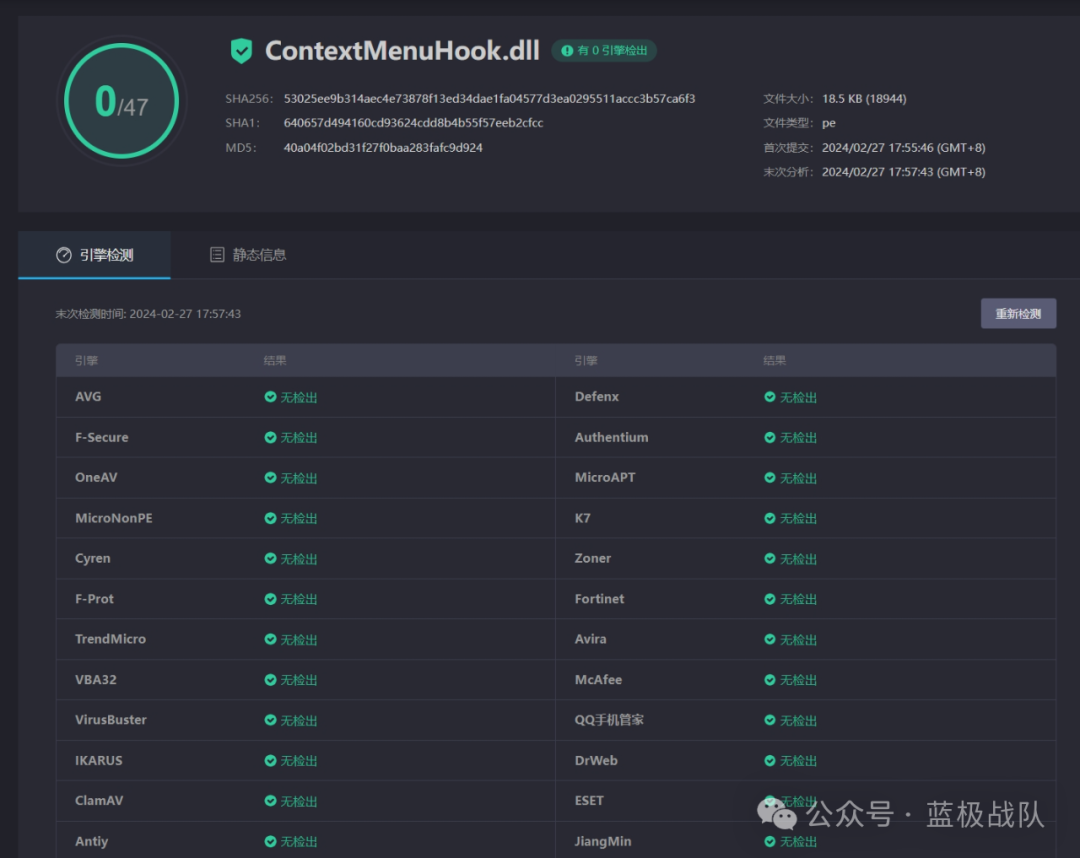The image size is (1080, 858).
Task: Click the 末次检测时间 line above table
Action: (148, 314)
